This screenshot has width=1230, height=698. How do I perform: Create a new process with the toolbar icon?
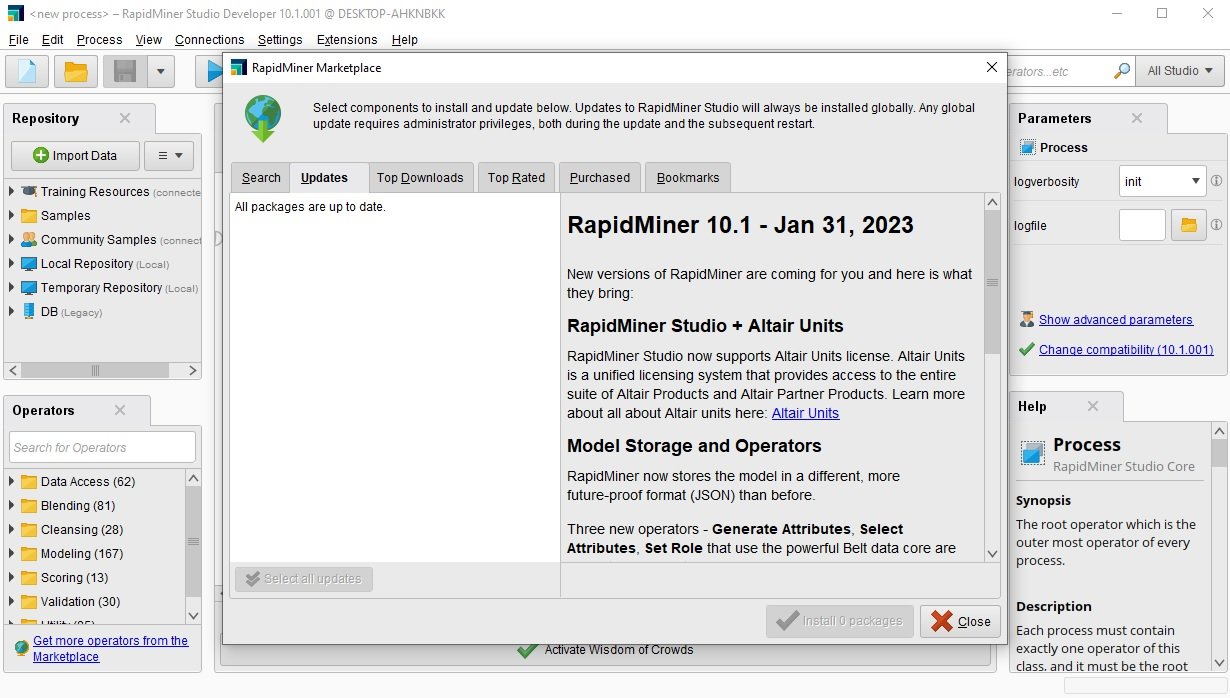pyautogui.click(x=27, y=71)
